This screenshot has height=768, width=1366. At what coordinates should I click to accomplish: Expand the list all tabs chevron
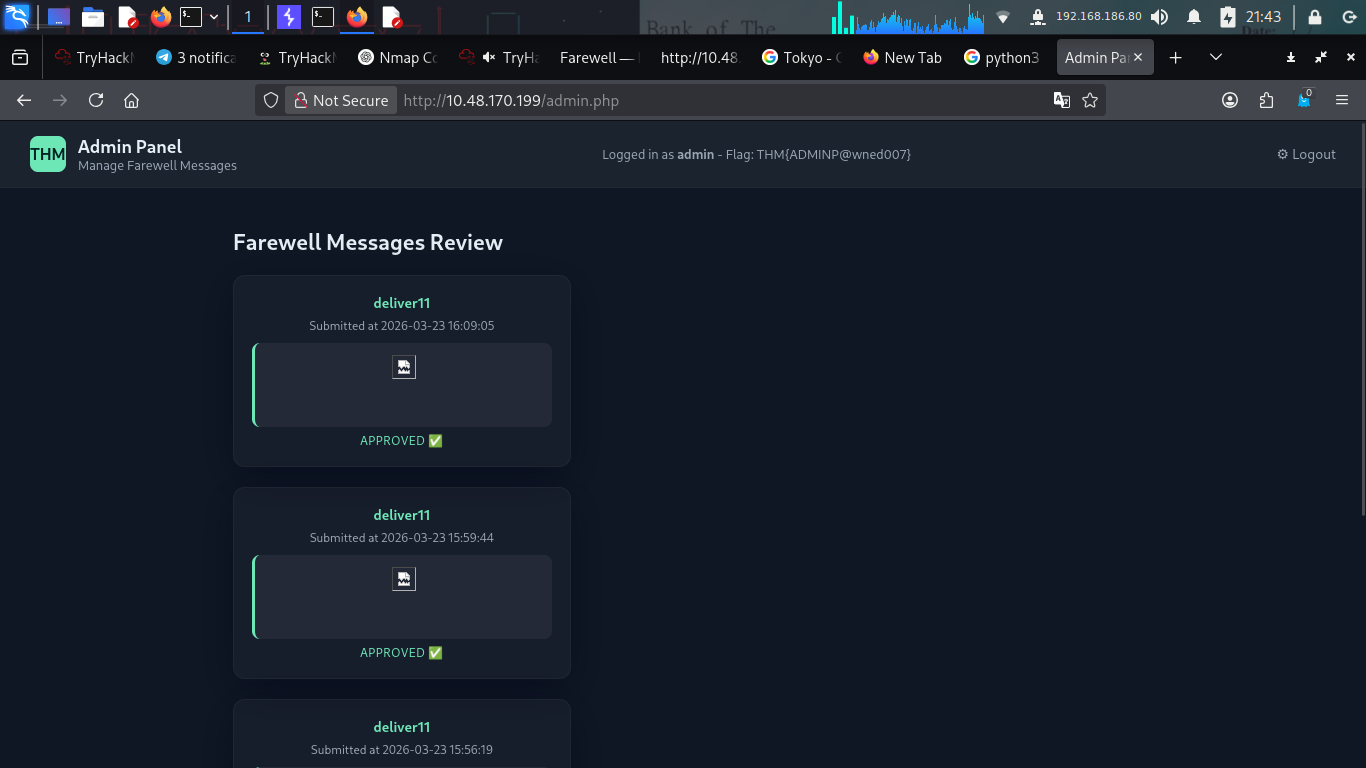tap(1216, 58)
